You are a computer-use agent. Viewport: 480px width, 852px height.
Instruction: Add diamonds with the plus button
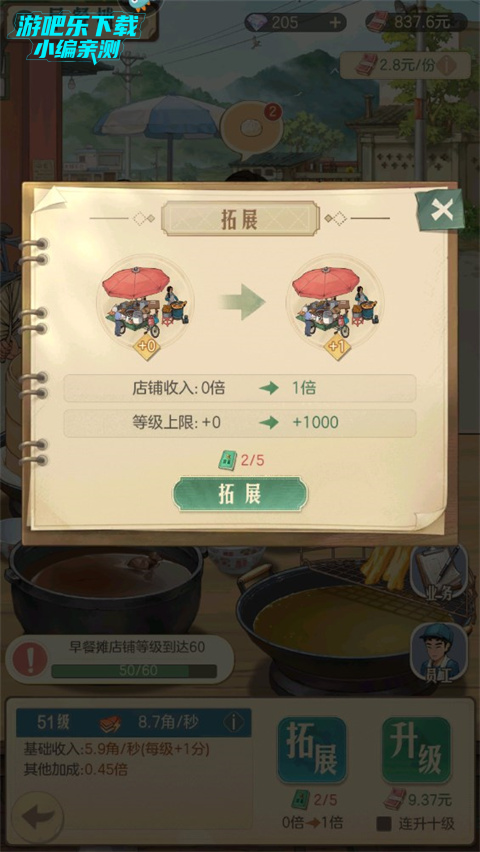point(335,22)
